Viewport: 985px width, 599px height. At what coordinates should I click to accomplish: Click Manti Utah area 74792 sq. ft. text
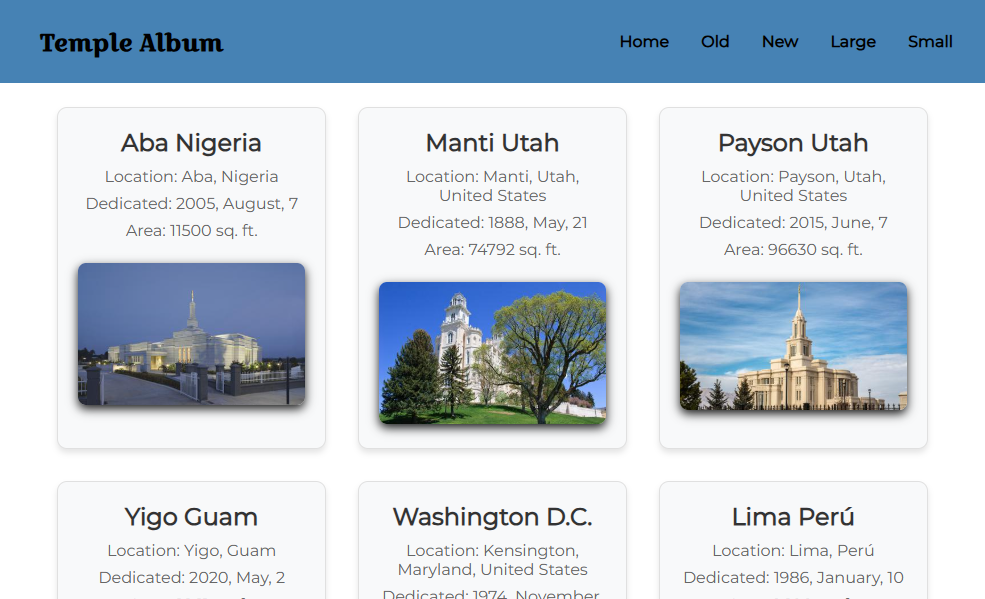click(x=492, y=250)
